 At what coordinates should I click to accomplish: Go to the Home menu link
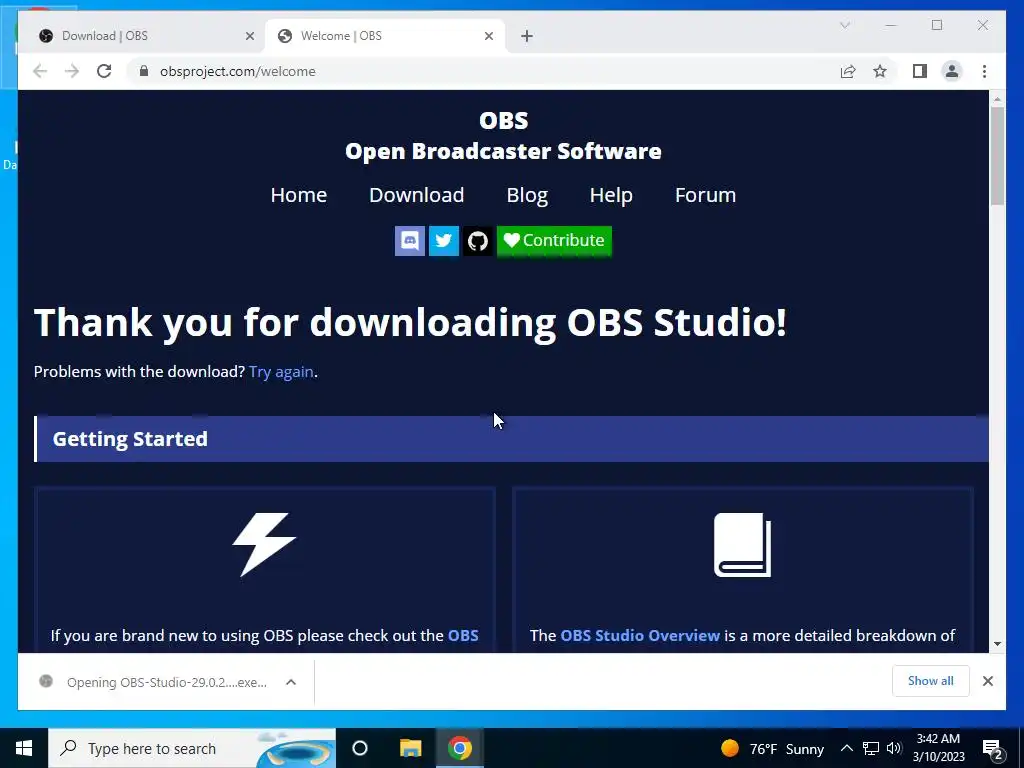point(298,195)
